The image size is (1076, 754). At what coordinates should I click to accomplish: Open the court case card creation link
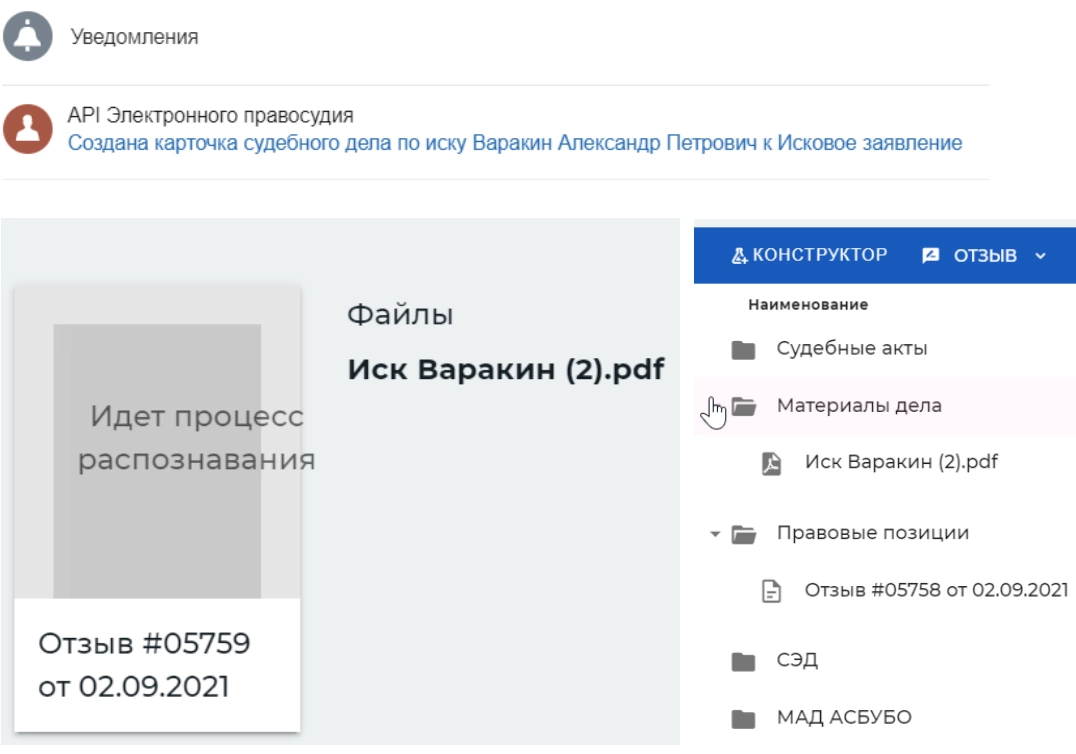(514, 143)
